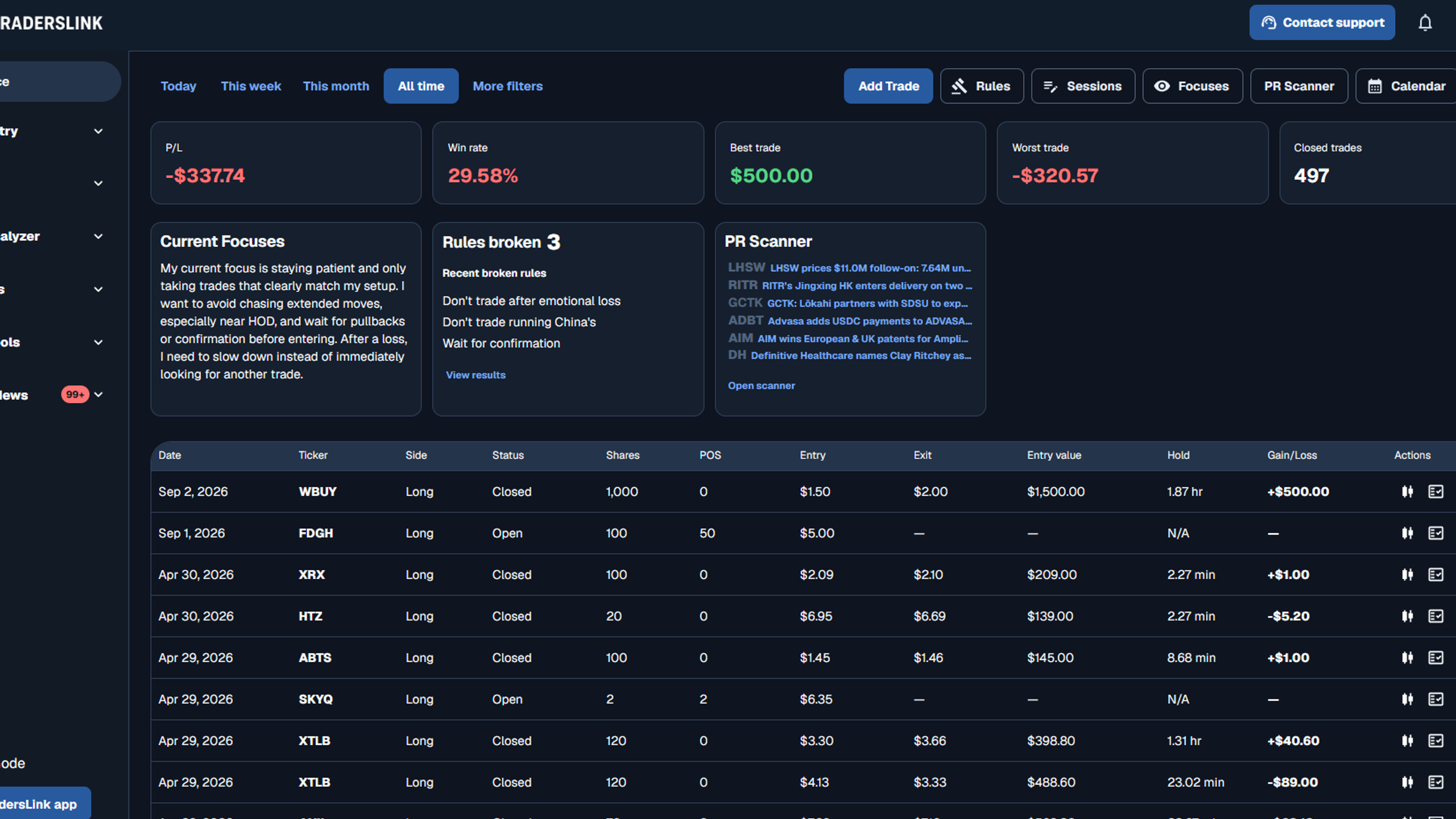Click the Add Trade button

[x=888, y=86]
